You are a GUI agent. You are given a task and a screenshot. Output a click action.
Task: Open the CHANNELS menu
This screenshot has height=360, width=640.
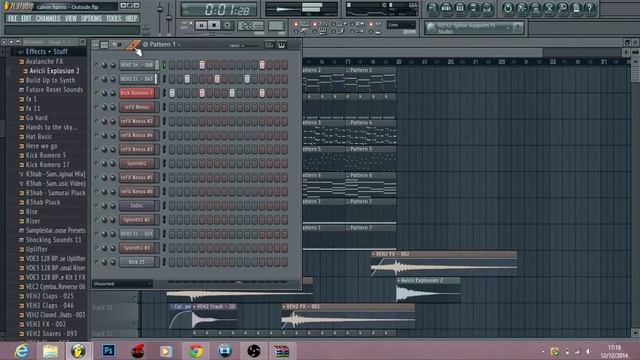click(48, 19)
